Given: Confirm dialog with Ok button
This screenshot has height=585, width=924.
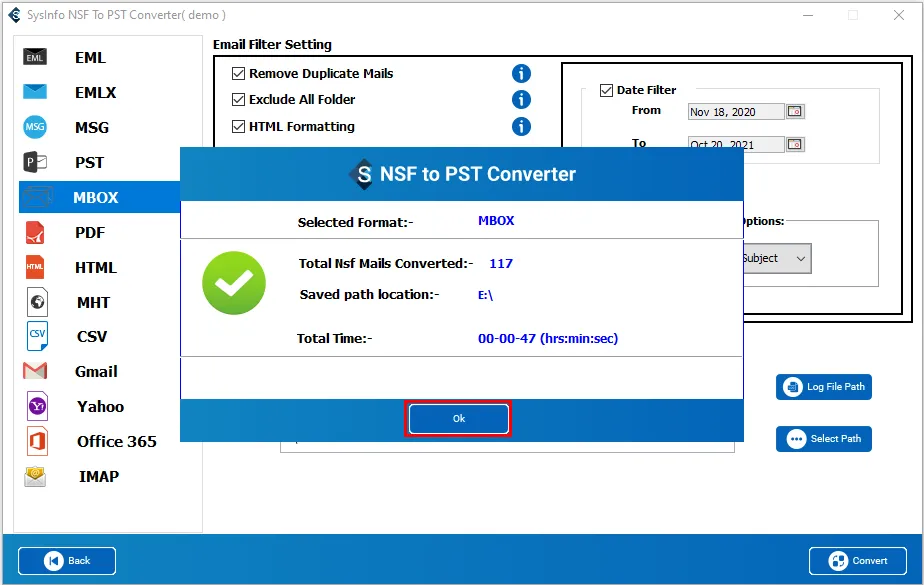Looking at the screenshot, I should 458,418.
